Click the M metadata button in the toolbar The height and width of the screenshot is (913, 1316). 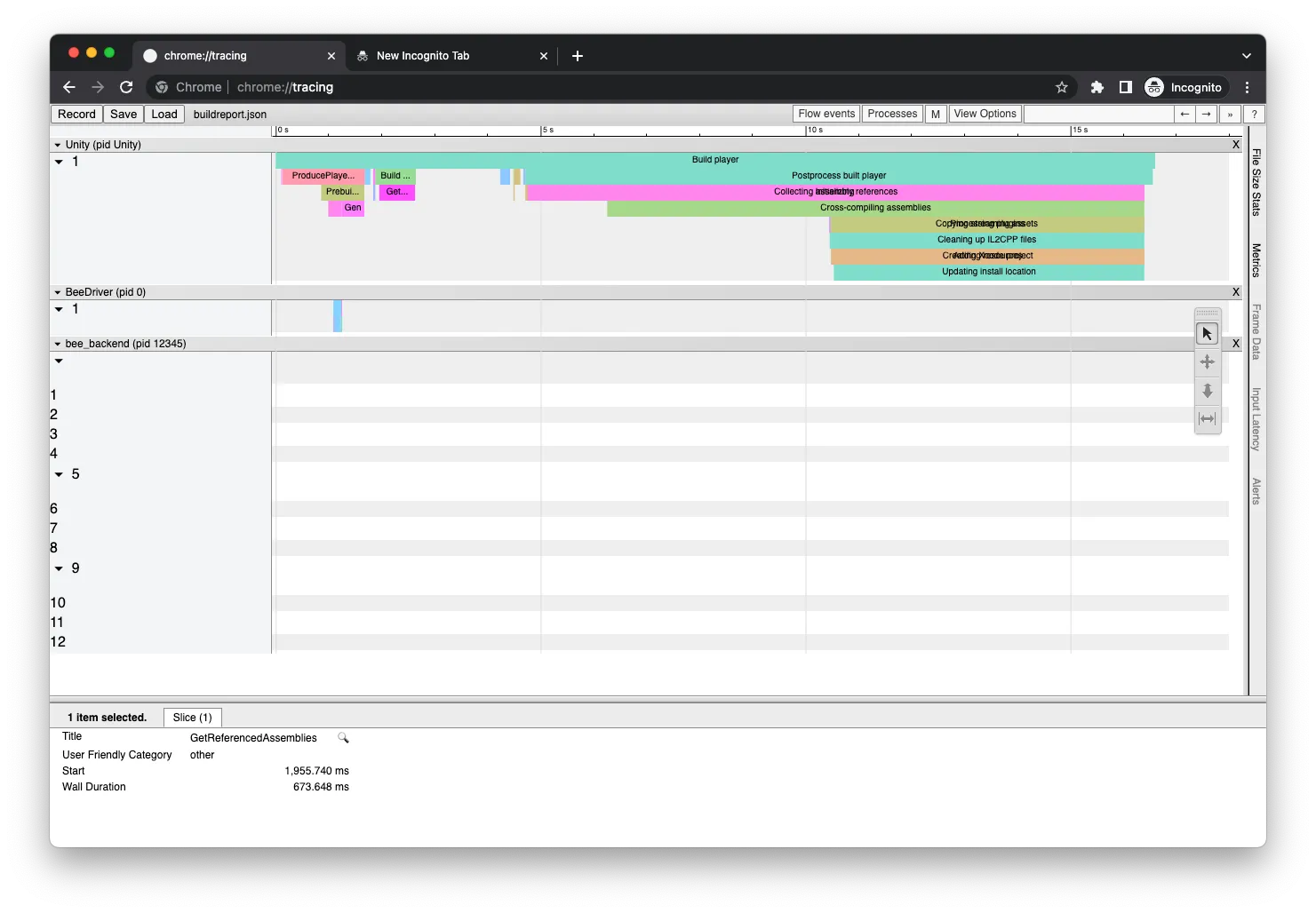pos(935,114)
